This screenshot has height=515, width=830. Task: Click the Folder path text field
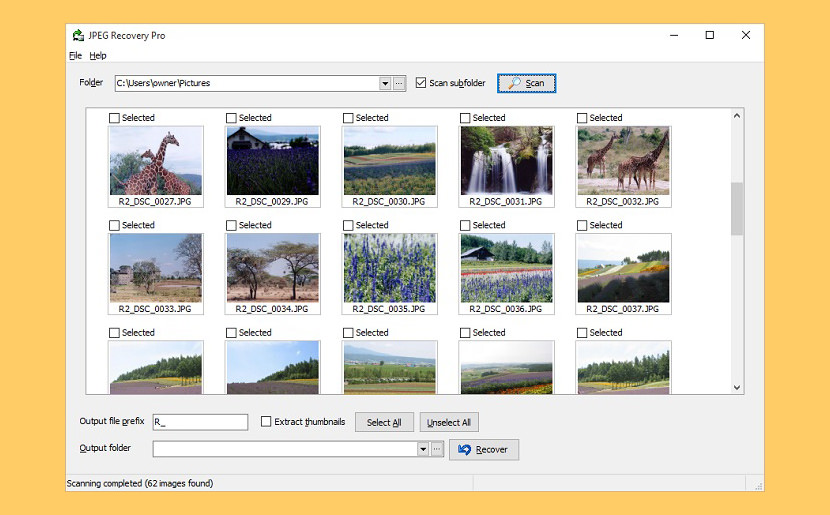[x=247, y=83]
